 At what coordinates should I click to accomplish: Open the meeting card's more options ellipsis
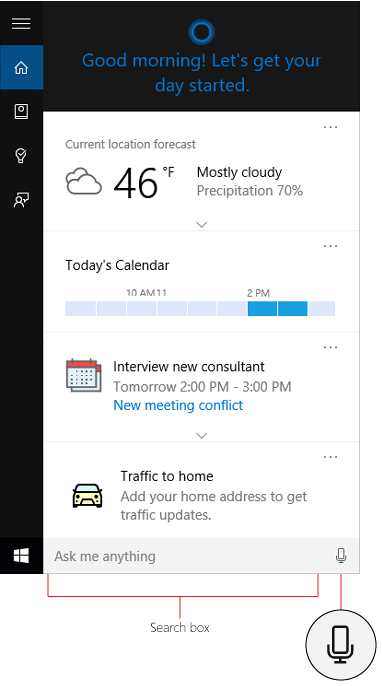click(x=330, y=347)
